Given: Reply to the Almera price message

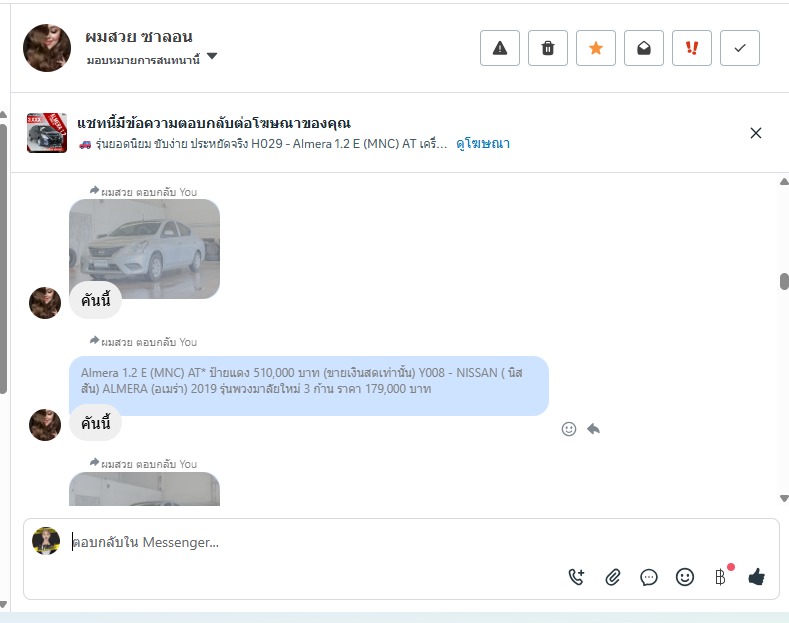Looking at the screenshot, I should (593, 429).
